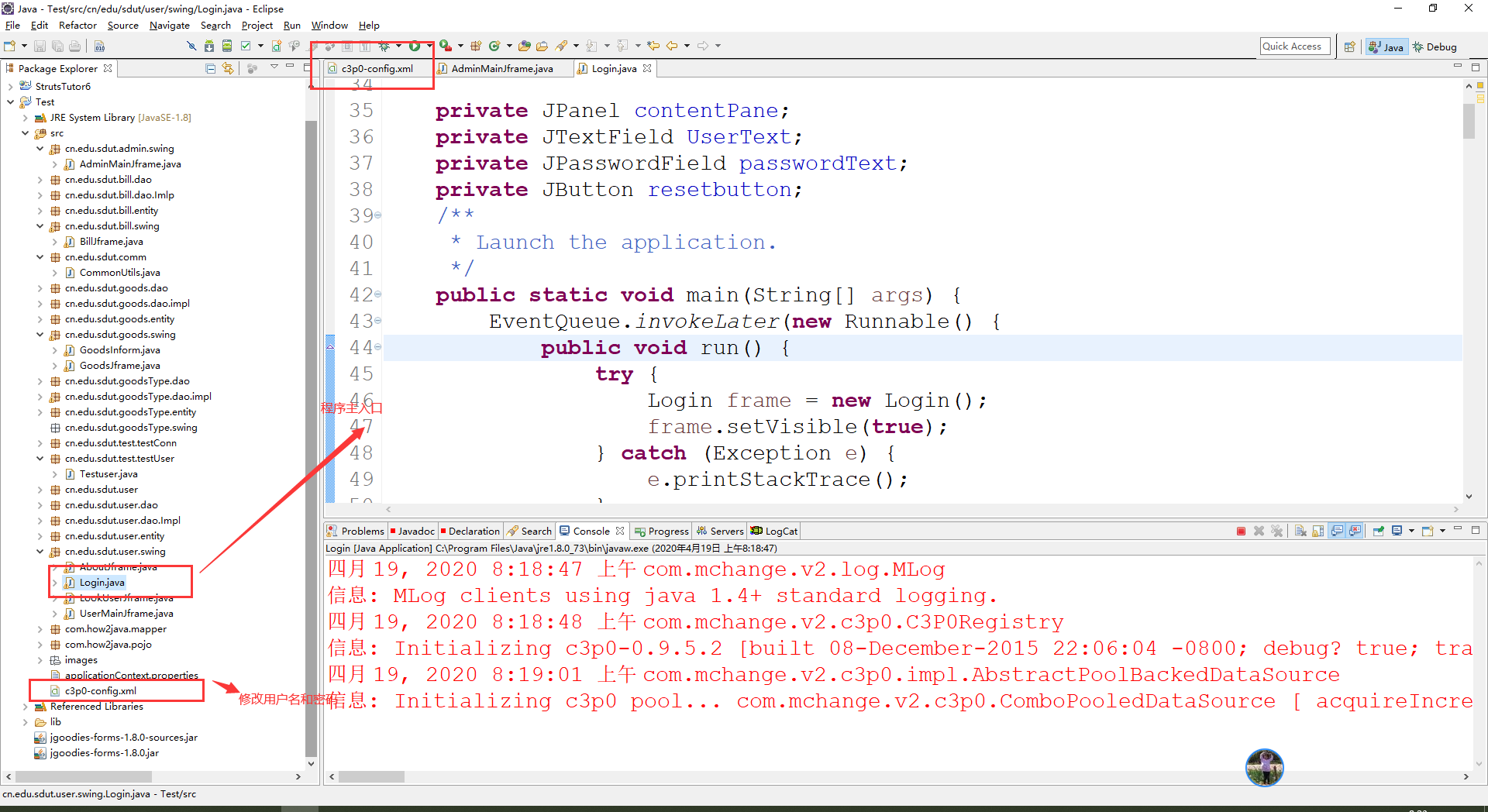
Task: Toggle Link with Editor in Package Explorer
Action: pos(228,68)
